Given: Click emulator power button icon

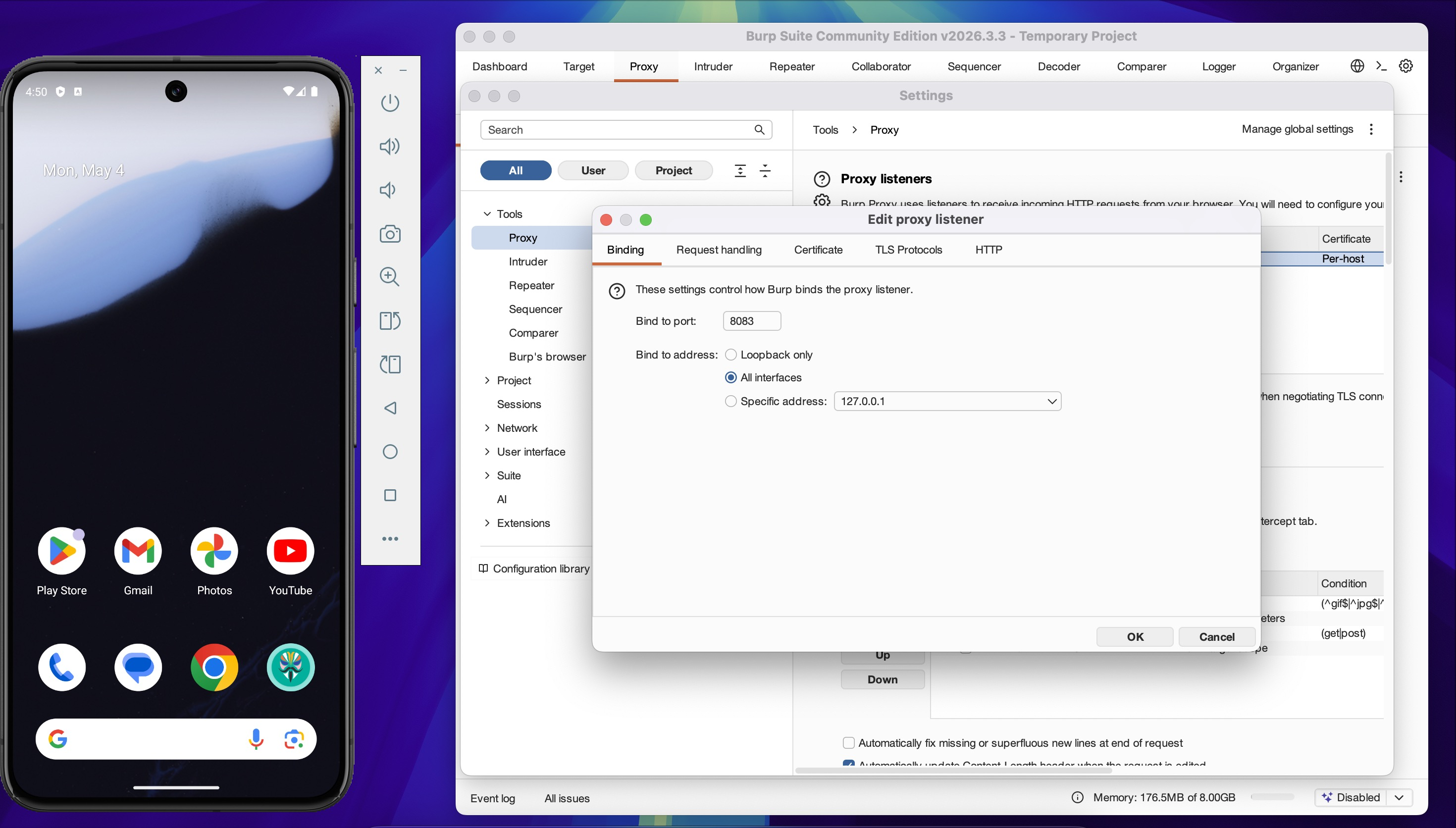Looking at the screenshot, I should [390, 103].
